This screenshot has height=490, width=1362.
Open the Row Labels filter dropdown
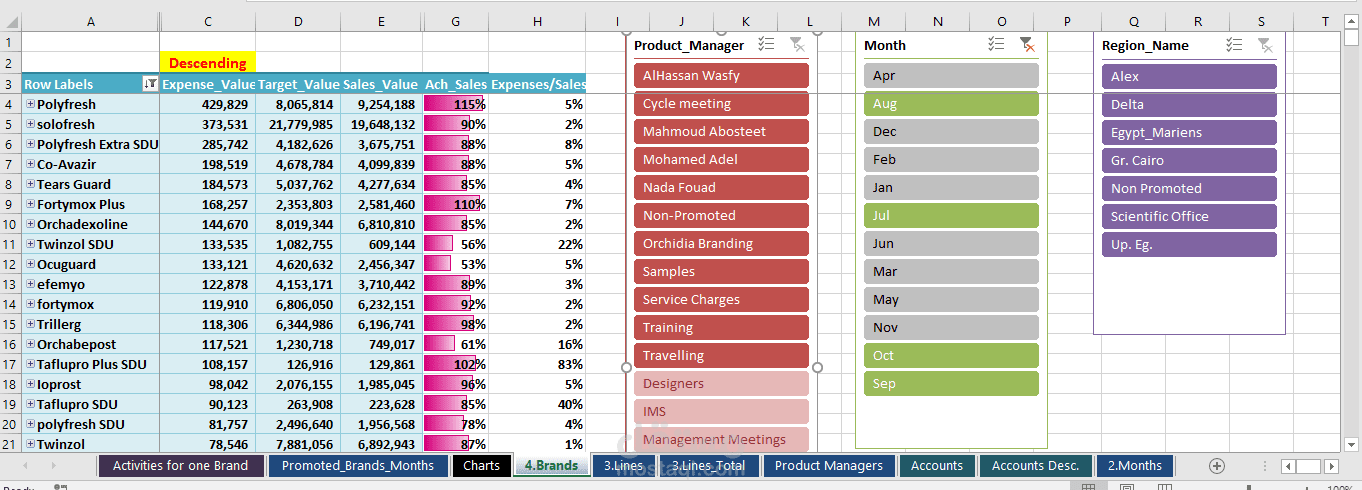coord(150,85)
